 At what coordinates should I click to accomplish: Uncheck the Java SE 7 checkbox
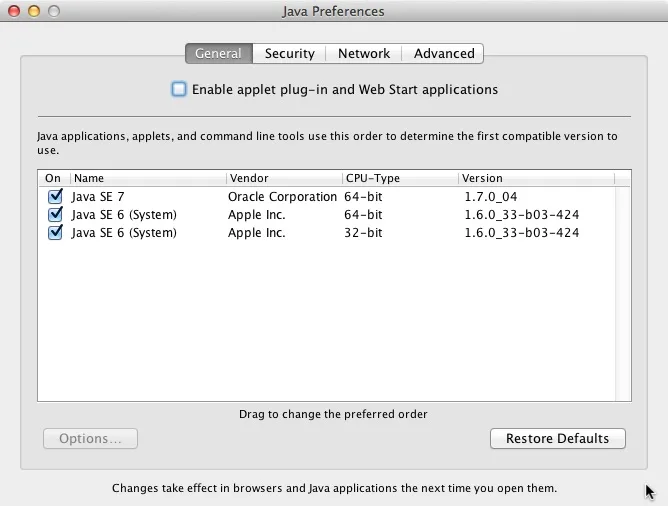click(x=55, y=196)
